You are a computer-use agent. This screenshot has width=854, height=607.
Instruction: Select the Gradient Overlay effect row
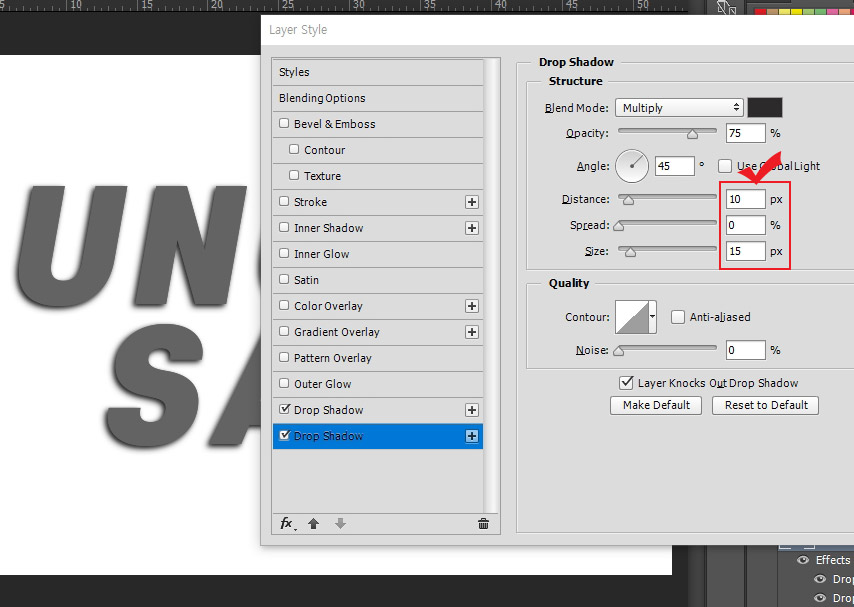tap(377, 332)
